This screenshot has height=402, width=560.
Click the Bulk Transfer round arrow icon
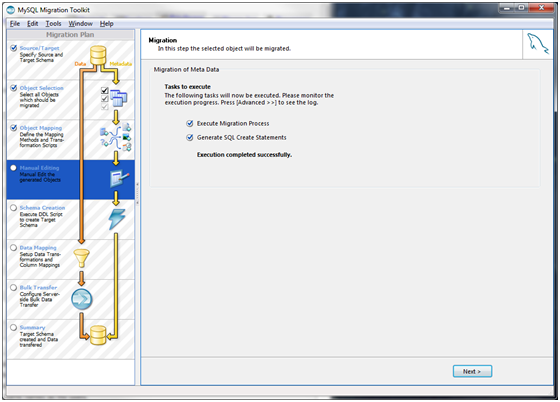82,299
